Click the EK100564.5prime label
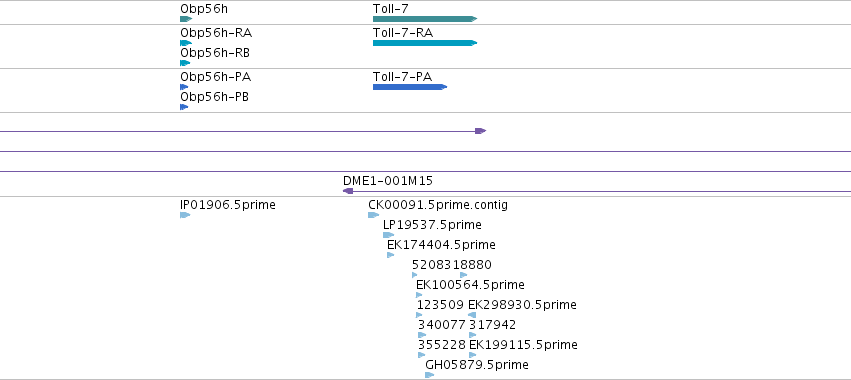The image size is (851, 380). (x=471, y=284)
